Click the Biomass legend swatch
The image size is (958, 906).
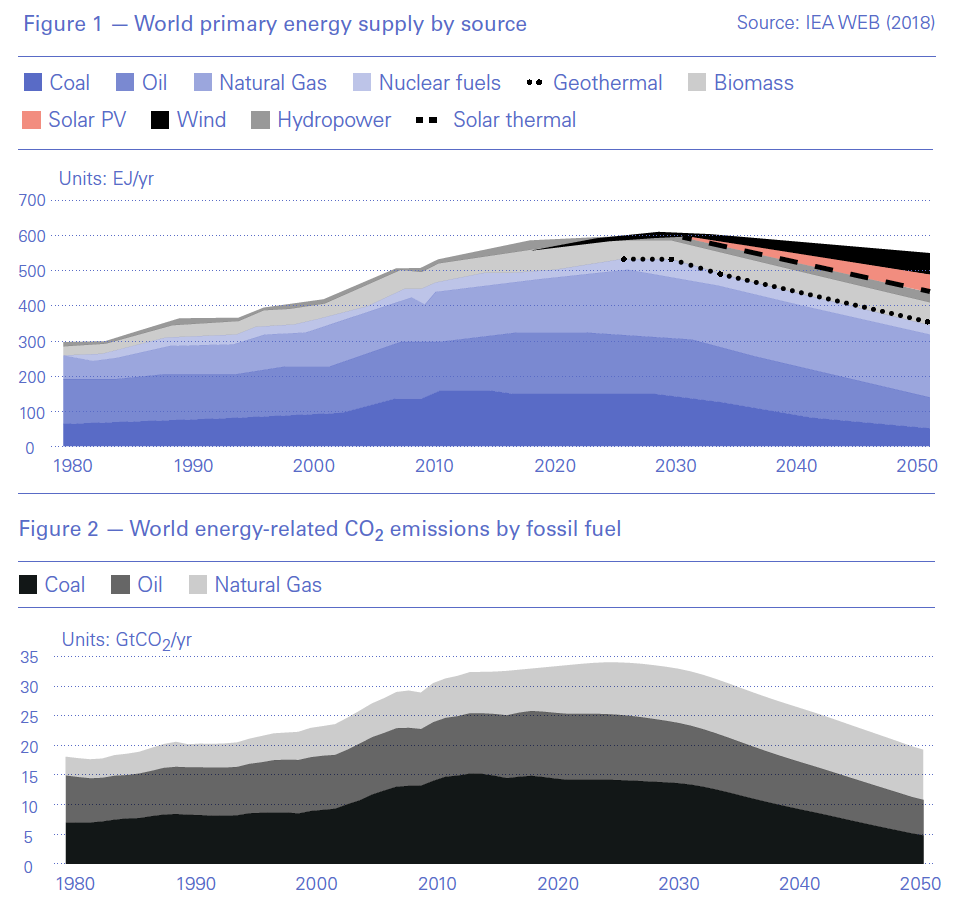coord(697,83)
